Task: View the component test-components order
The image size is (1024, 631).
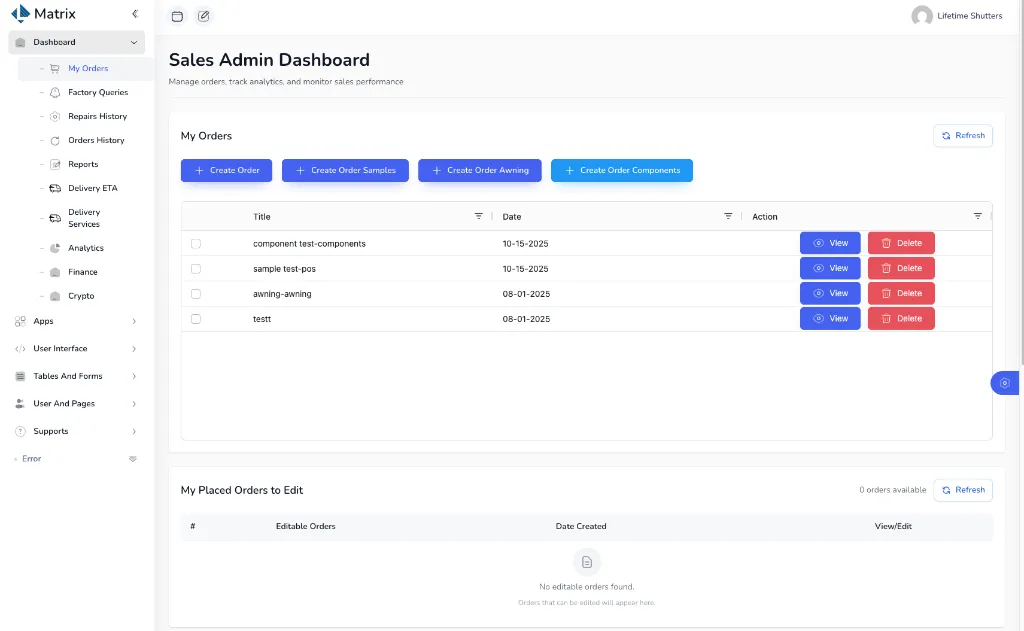Action: pyautogui.click(x=830, y=243)
